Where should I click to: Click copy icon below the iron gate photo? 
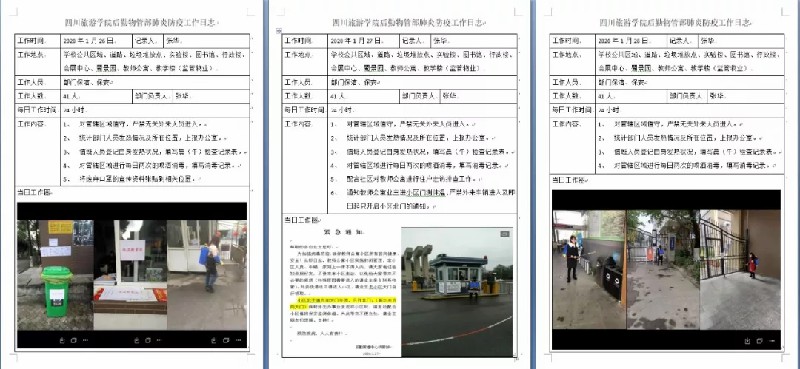click(x=759, y=341)
